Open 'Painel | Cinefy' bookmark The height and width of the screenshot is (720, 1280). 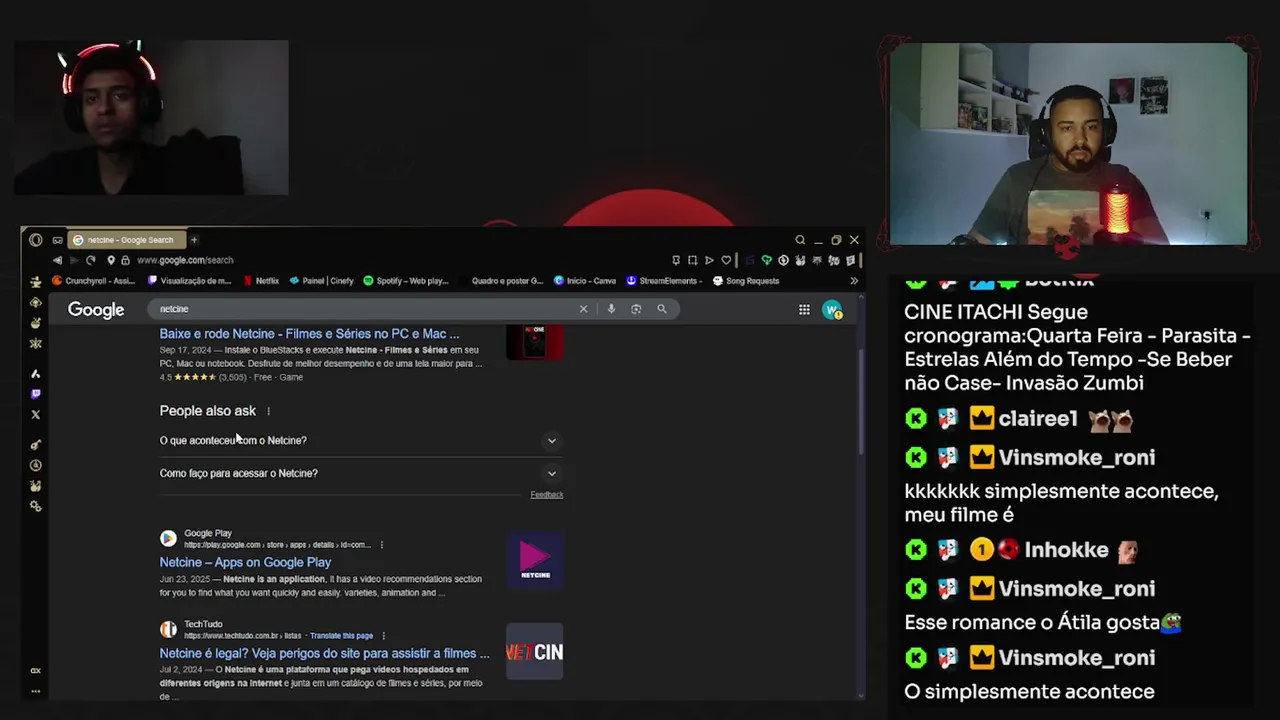pos(321,281)
